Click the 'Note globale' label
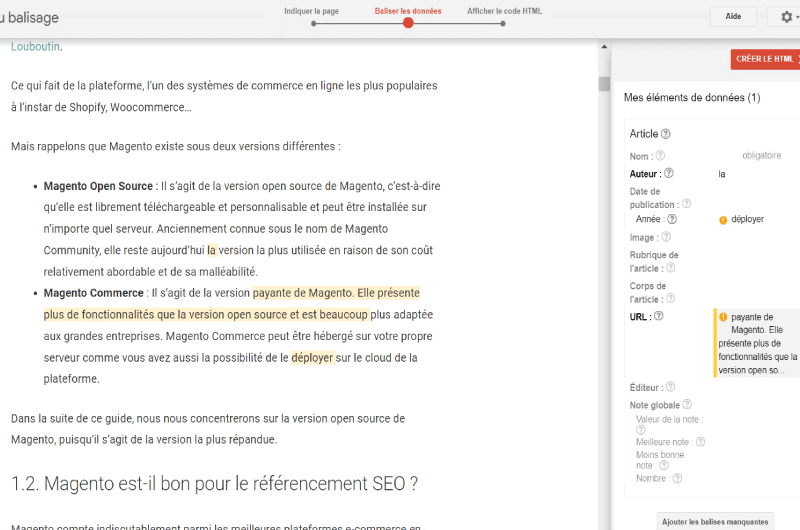The width and height of the screenshot is (800, 530). pos(655,405)
